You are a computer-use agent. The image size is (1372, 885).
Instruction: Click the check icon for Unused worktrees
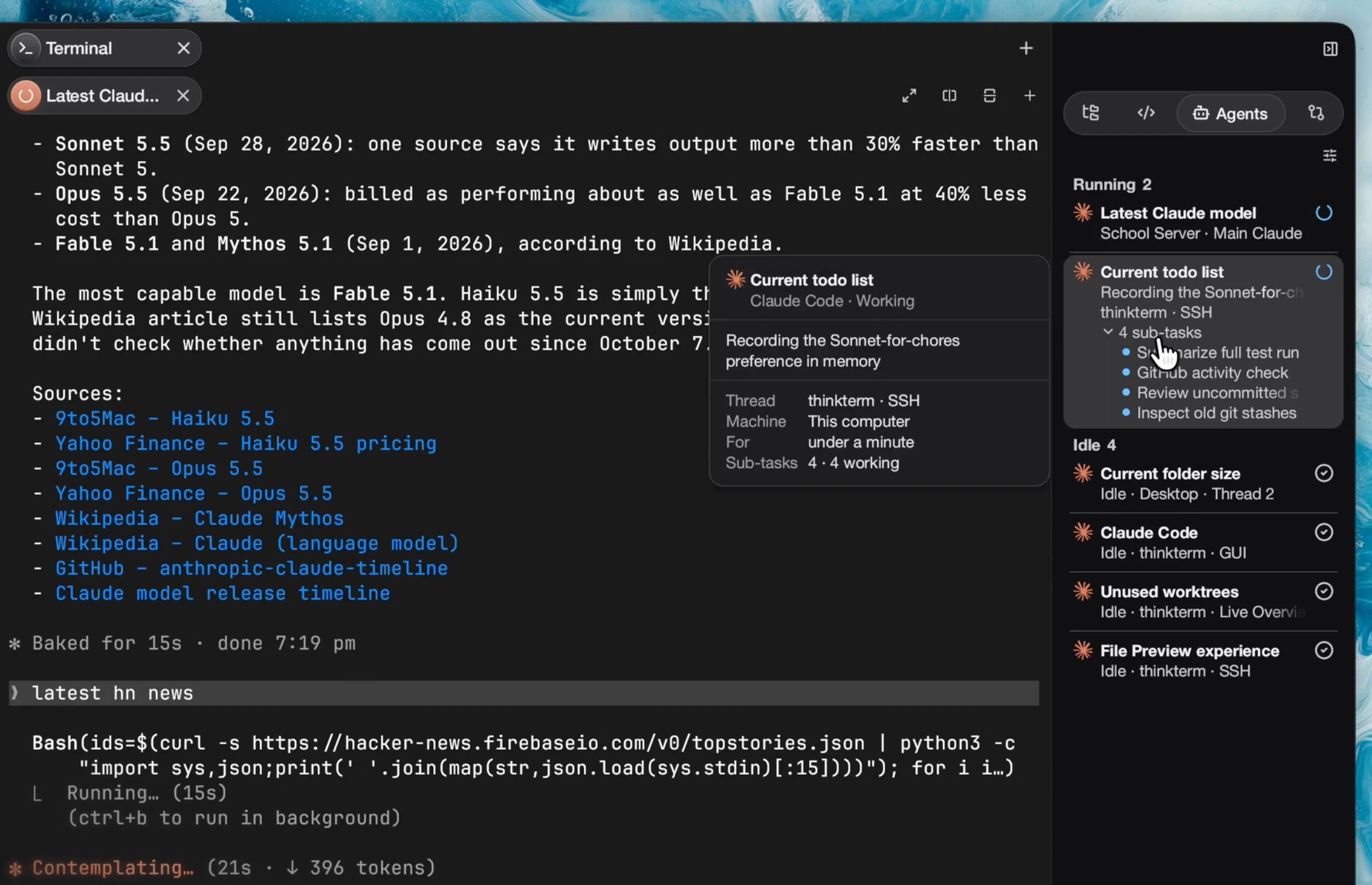coord(1324,592)
